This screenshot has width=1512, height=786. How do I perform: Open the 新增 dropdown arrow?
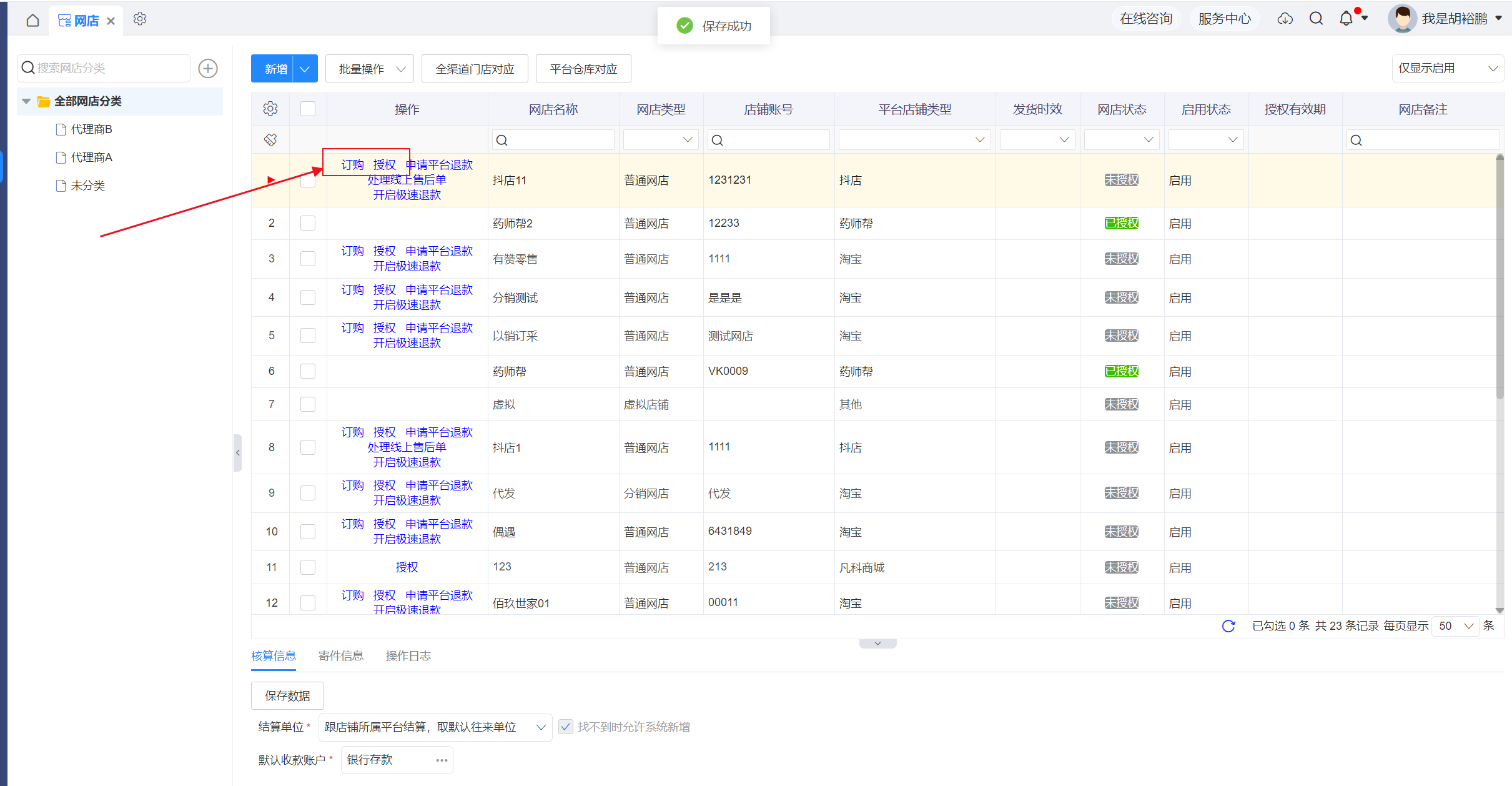(x=305, y=69)
